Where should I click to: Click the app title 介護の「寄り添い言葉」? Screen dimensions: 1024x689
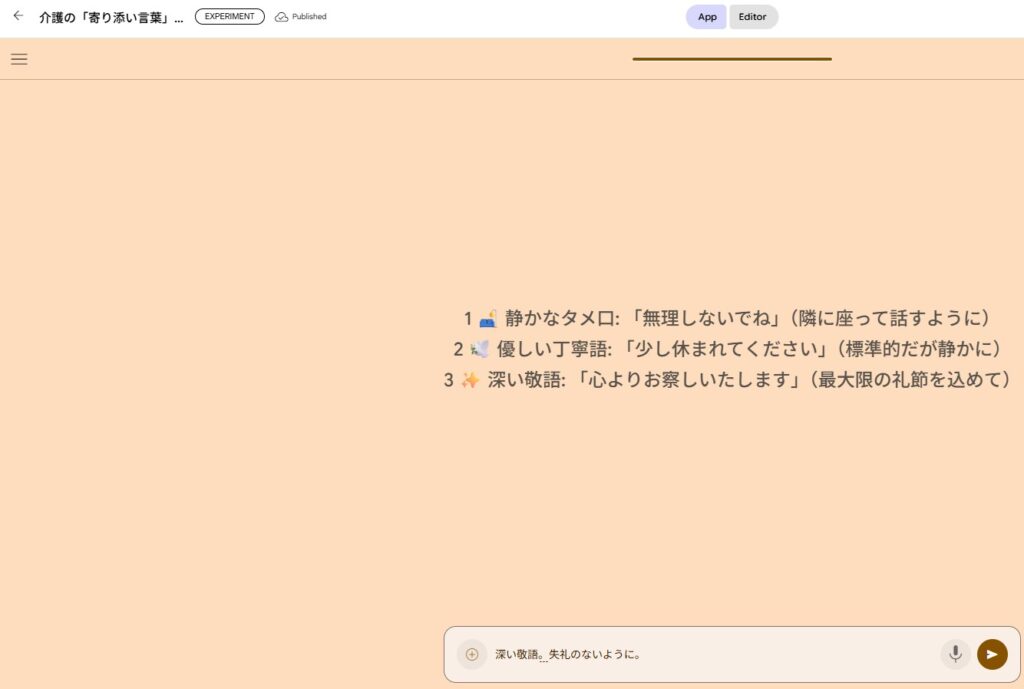pyautogui.click(x=111, y=17)
